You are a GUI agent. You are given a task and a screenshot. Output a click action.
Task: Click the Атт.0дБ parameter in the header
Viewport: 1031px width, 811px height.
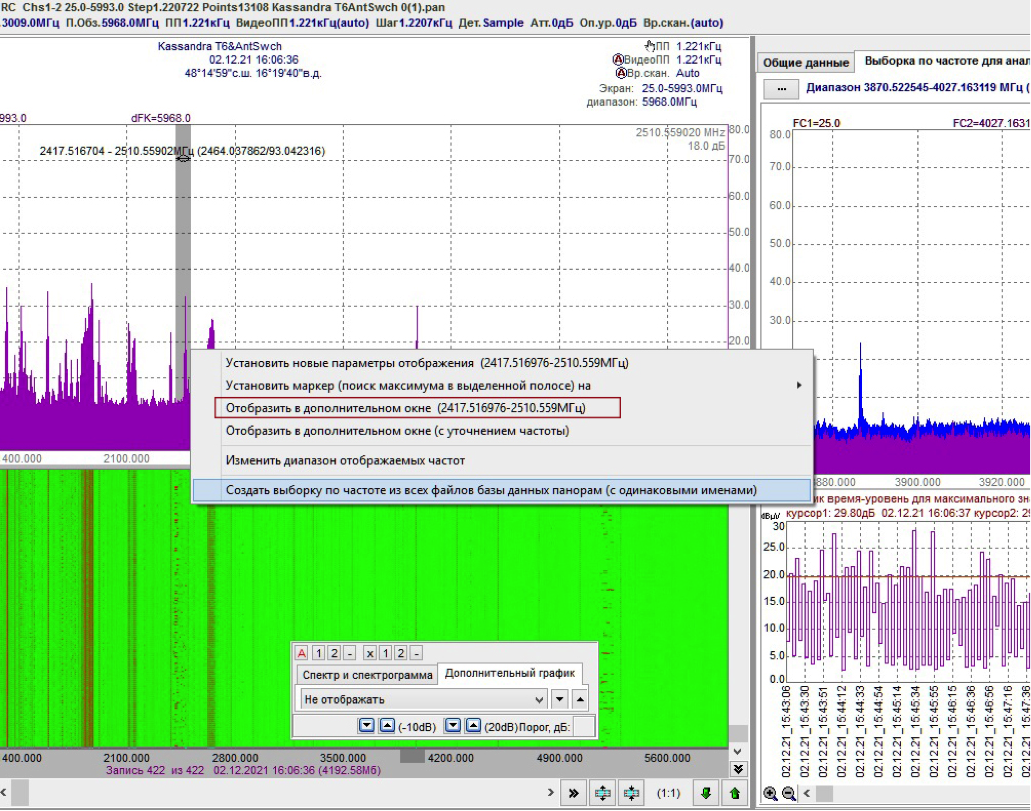click(x=551, y=23)
